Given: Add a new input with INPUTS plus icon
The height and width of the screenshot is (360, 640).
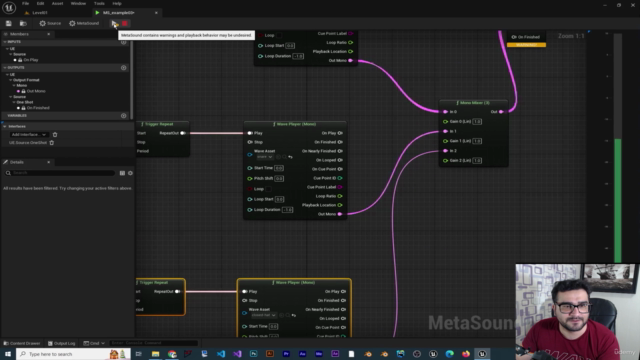Looking at the screenshot, I should (x=124, y=42).
